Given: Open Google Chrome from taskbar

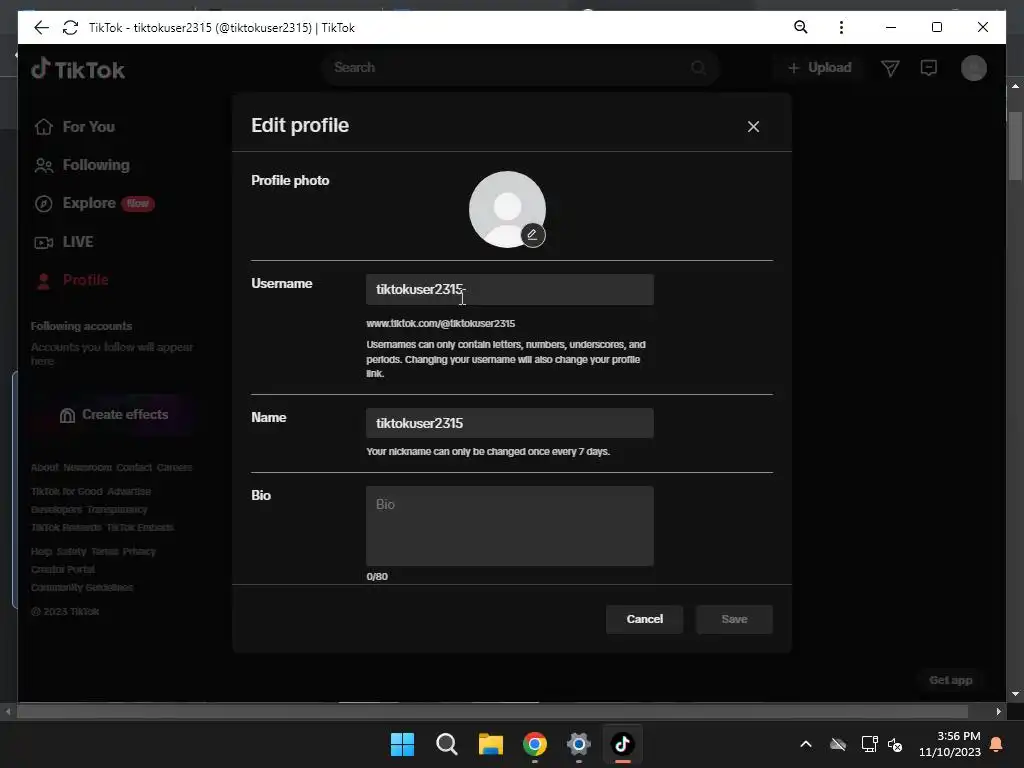Looking at the screenshot, I should click(534, 744).
